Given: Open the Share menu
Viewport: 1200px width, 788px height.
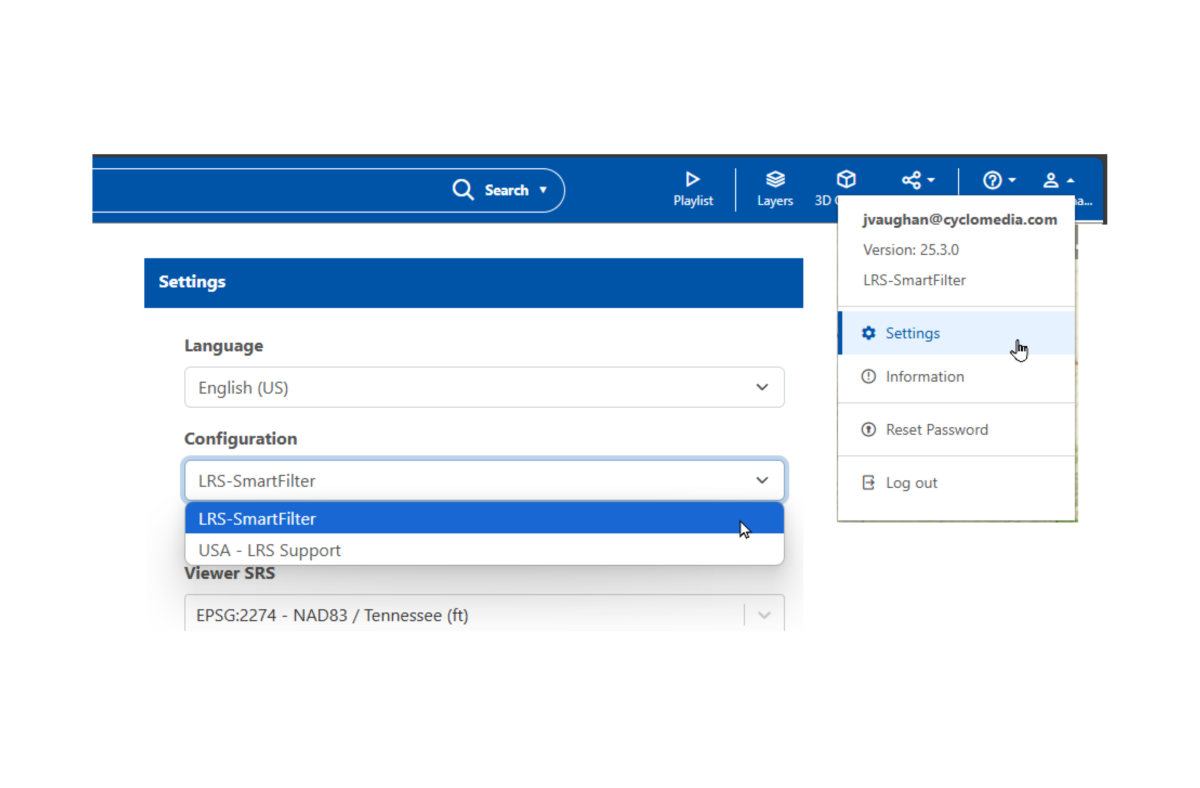Looking at the screenshot, I should [x=918, y=180].
